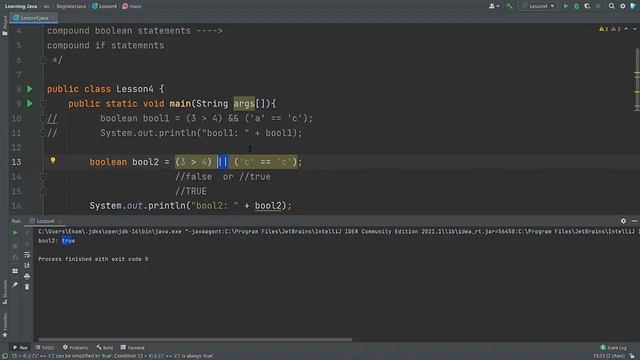Pin the Run tab
Screen dimensions: 640x360
pos(15,284)
